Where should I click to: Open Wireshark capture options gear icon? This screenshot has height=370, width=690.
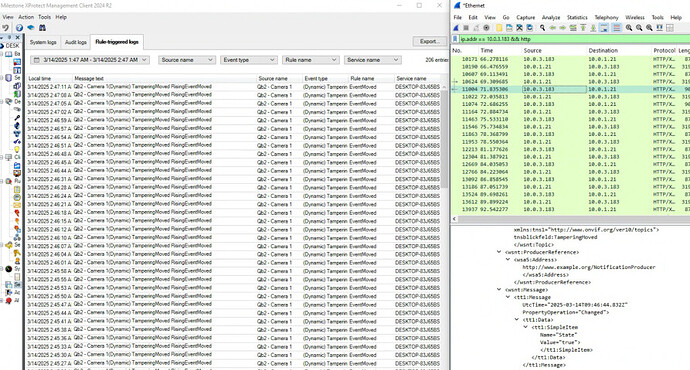486,28
